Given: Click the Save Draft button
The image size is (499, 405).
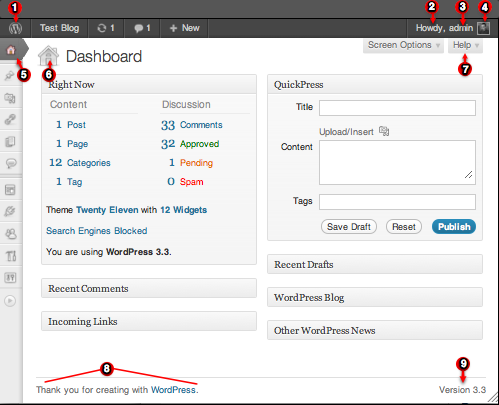Looking at the screenshot, I should point(349,227).
